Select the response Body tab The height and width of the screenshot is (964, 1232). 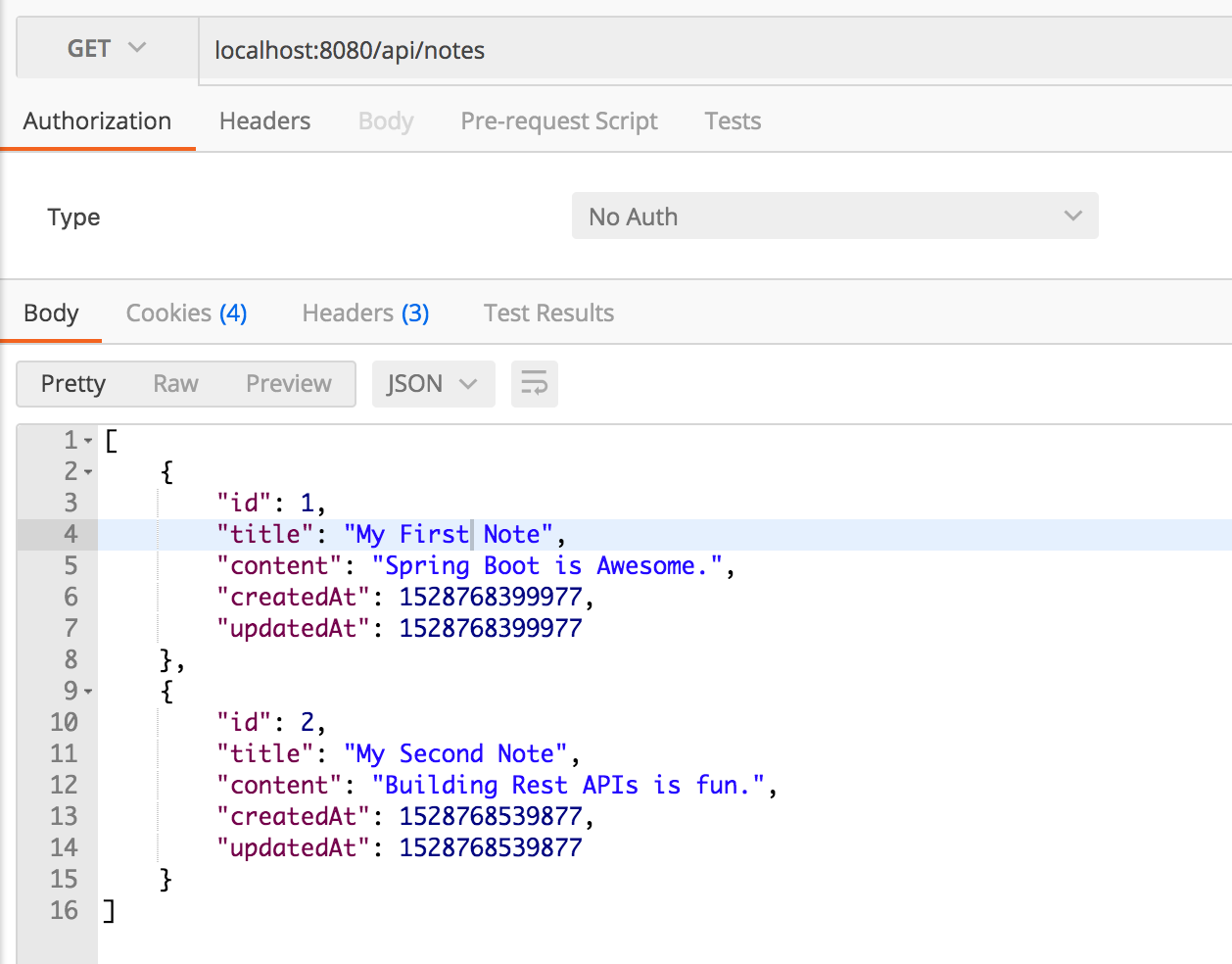click(x=51, y=313)
